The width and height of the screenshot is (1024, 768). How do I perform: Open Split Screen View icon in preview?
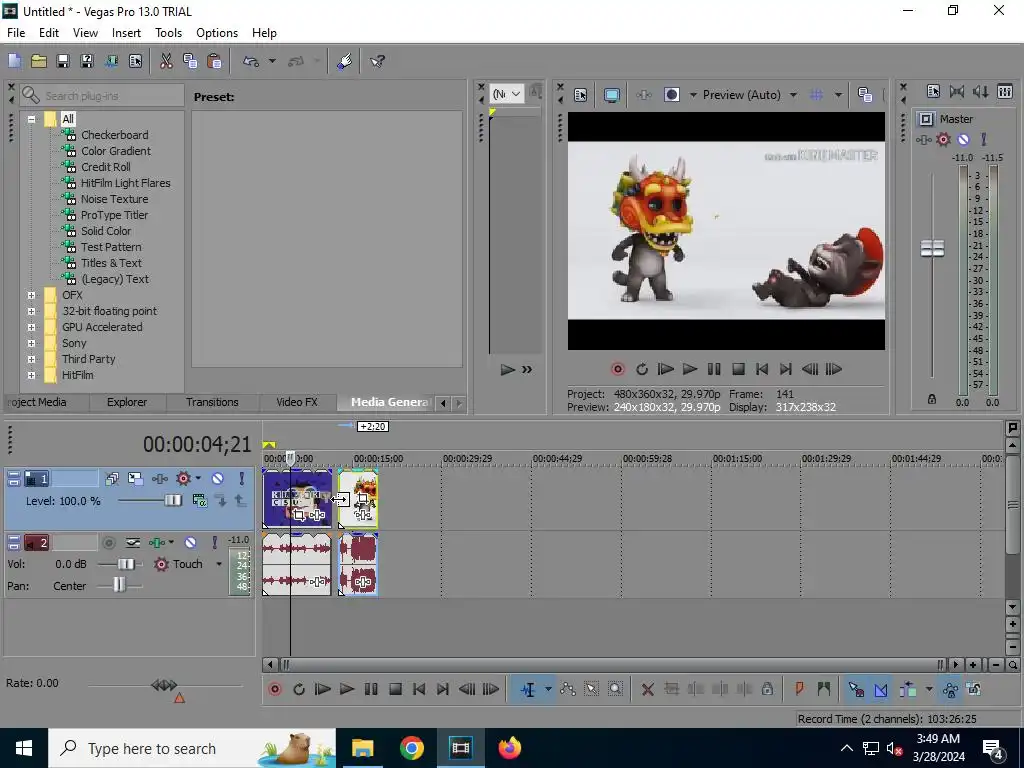(671, 95)
